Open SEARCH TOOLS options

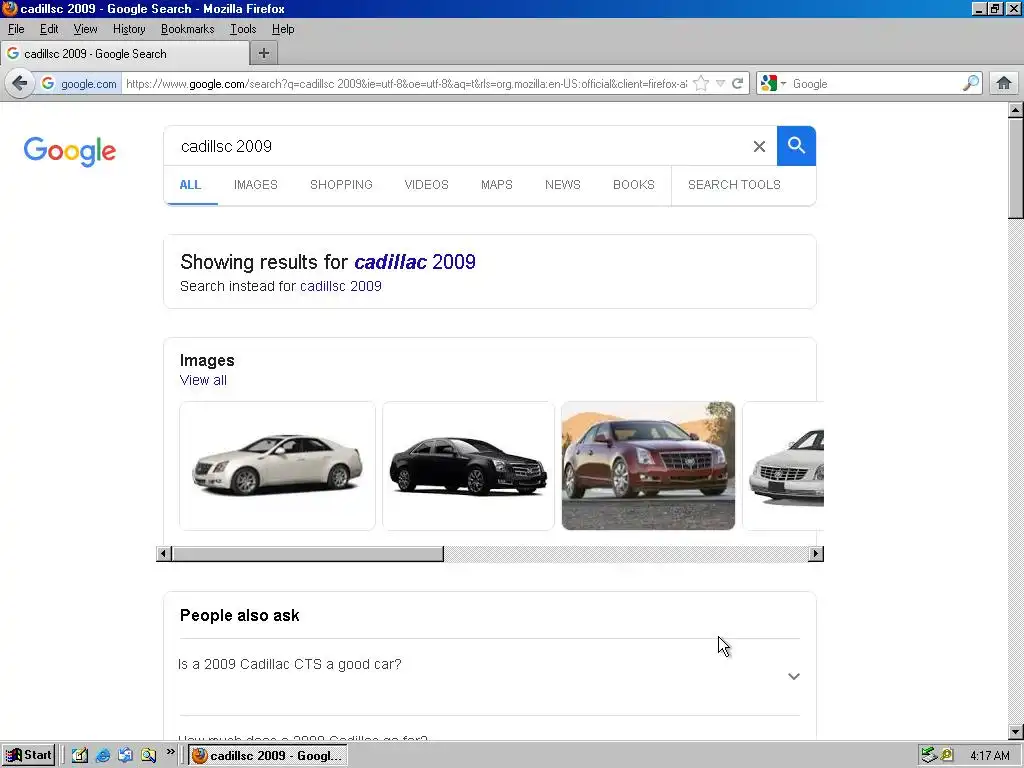pos(734,185)
